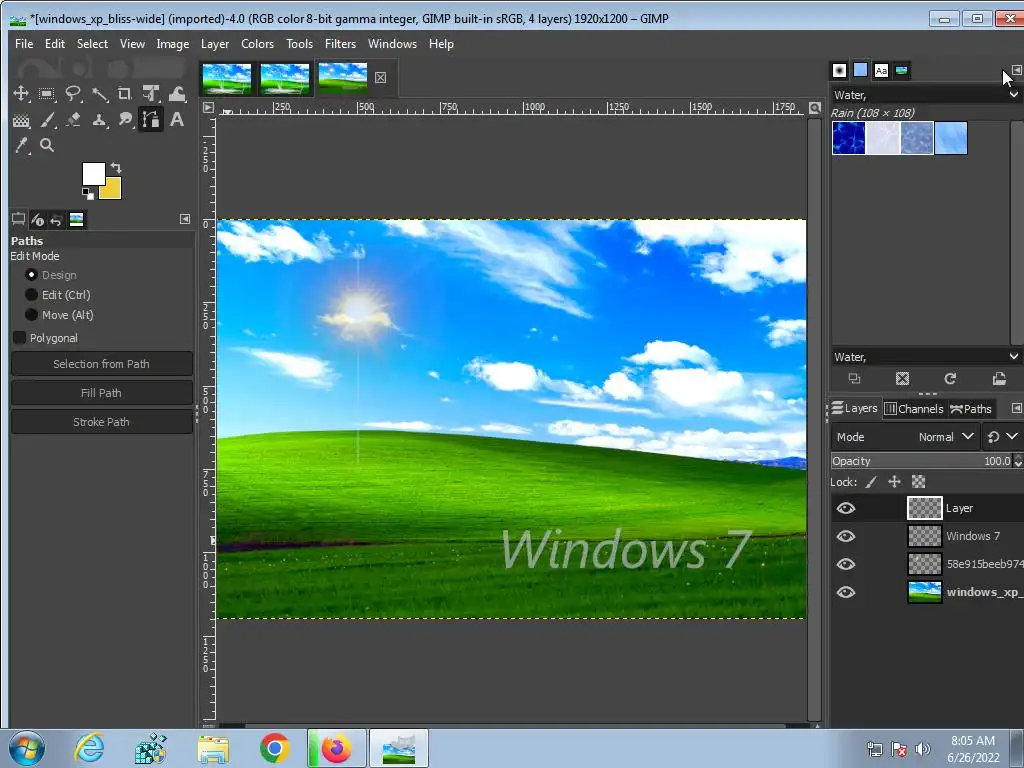
Task: Select the Warp Transform tool
Action: tap(177, 94)
